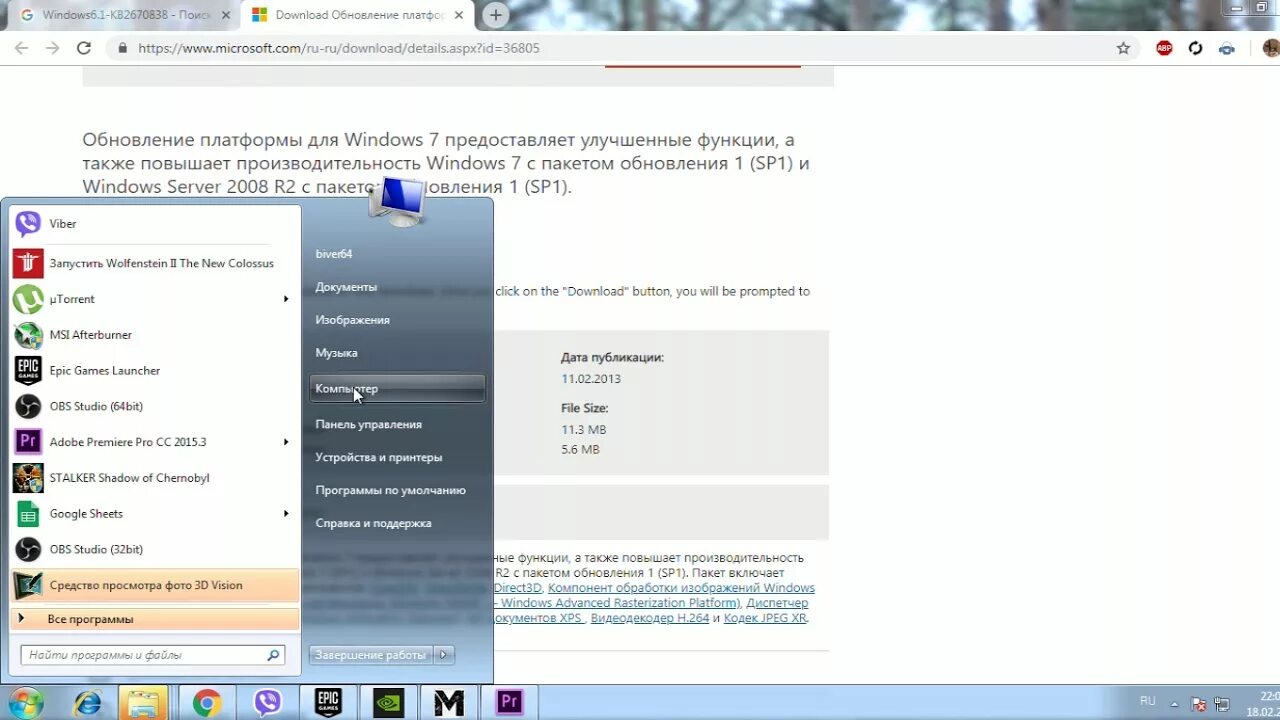Screen dimensions: 1280x720
Task: Switch to Chrome on taskbar
Action: pyautogui.click(x=207, y=703)
